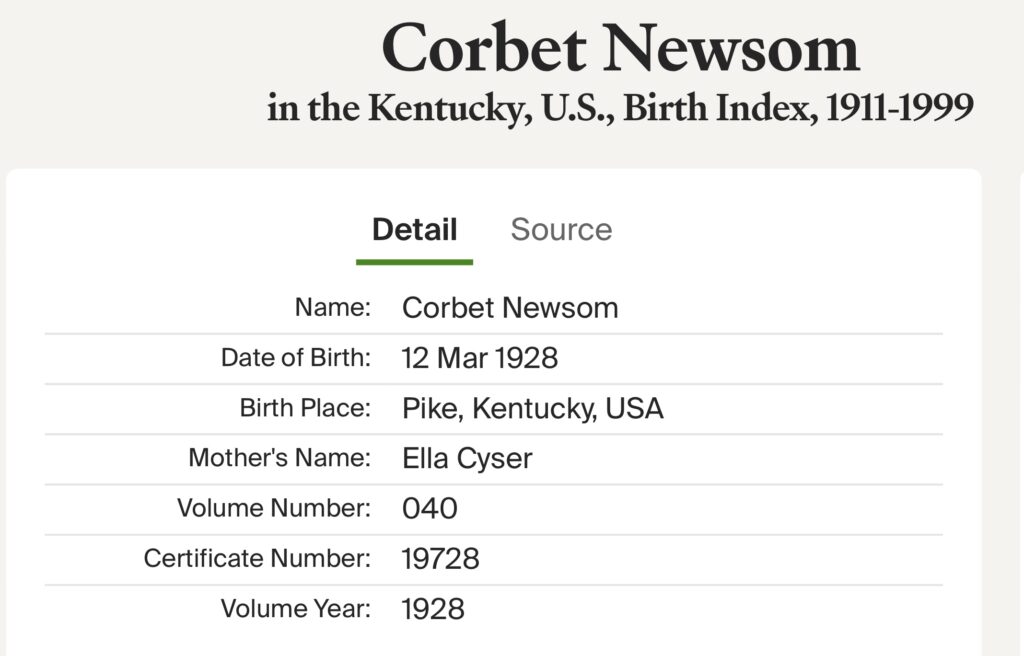Viewport: 1024px width, 656px height.
Task: Click Pike, Kentucky, USA birth place value
Action: click(x=533, y=408)
